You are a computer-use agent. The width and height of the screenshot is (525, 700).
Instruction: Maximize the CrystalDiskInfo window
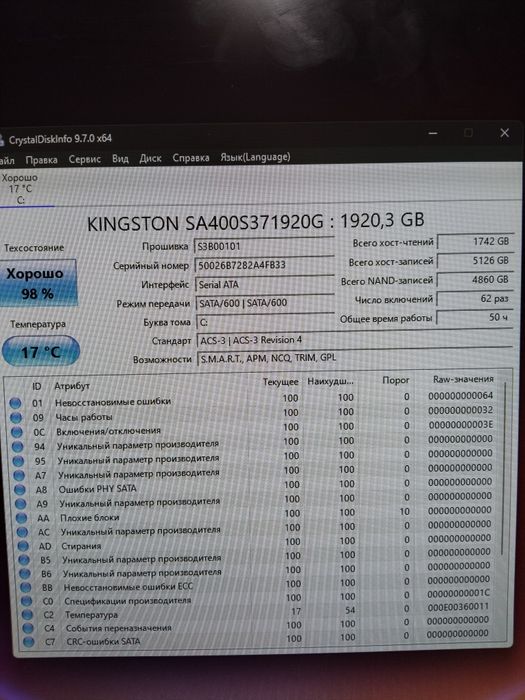468,133
